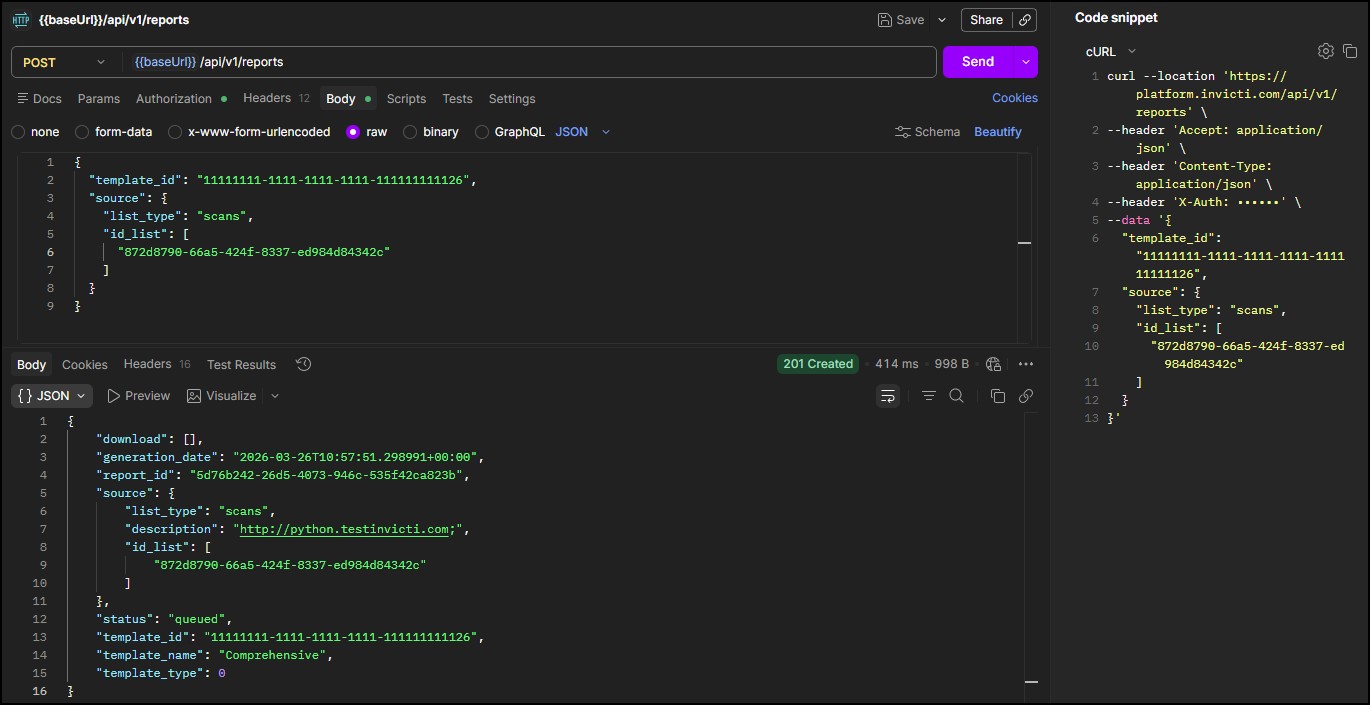
Task: Open the python.testinvicti.com link in the response
Action: coord(344,528)
